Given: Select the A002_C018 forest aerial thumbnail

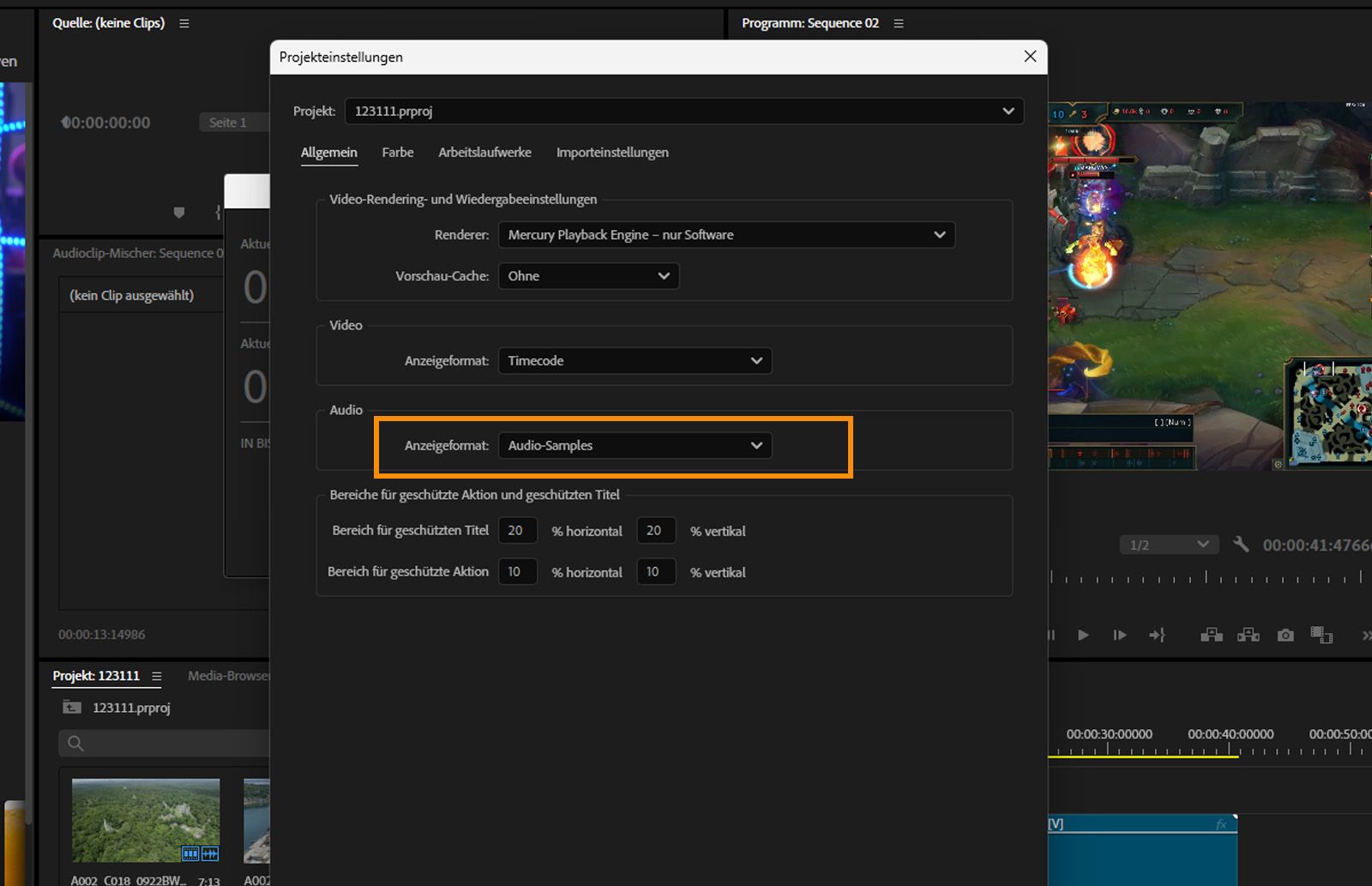Looking at the screenshot, I should click(x=146, y=821).
